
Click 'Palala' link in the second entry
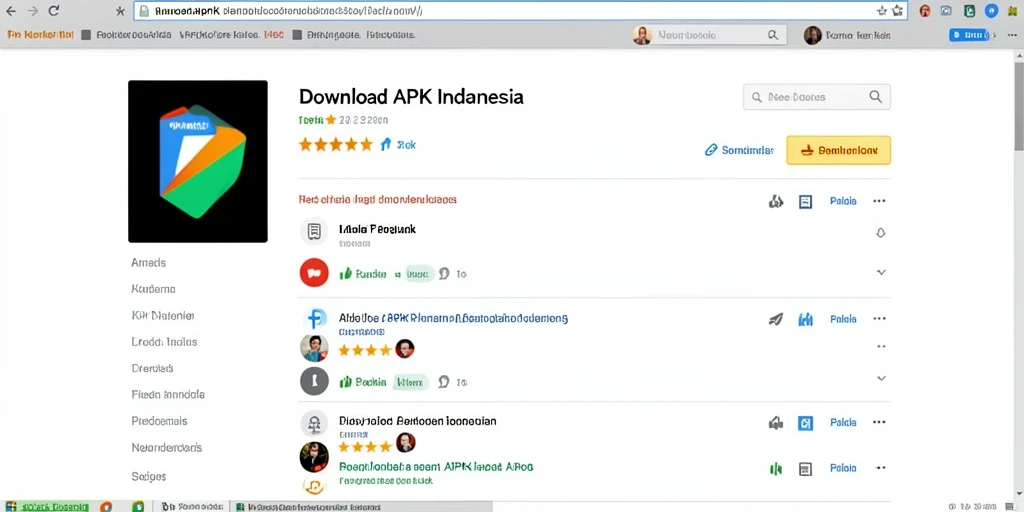tap(843, 319)
